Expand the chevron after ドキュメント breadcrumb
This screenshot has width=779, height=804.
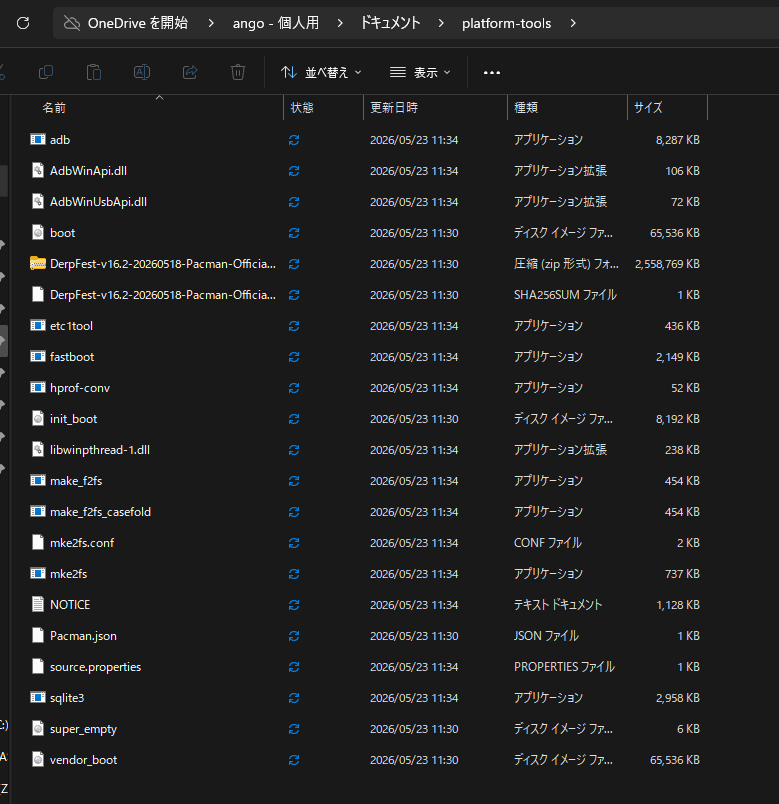[441, 23]
